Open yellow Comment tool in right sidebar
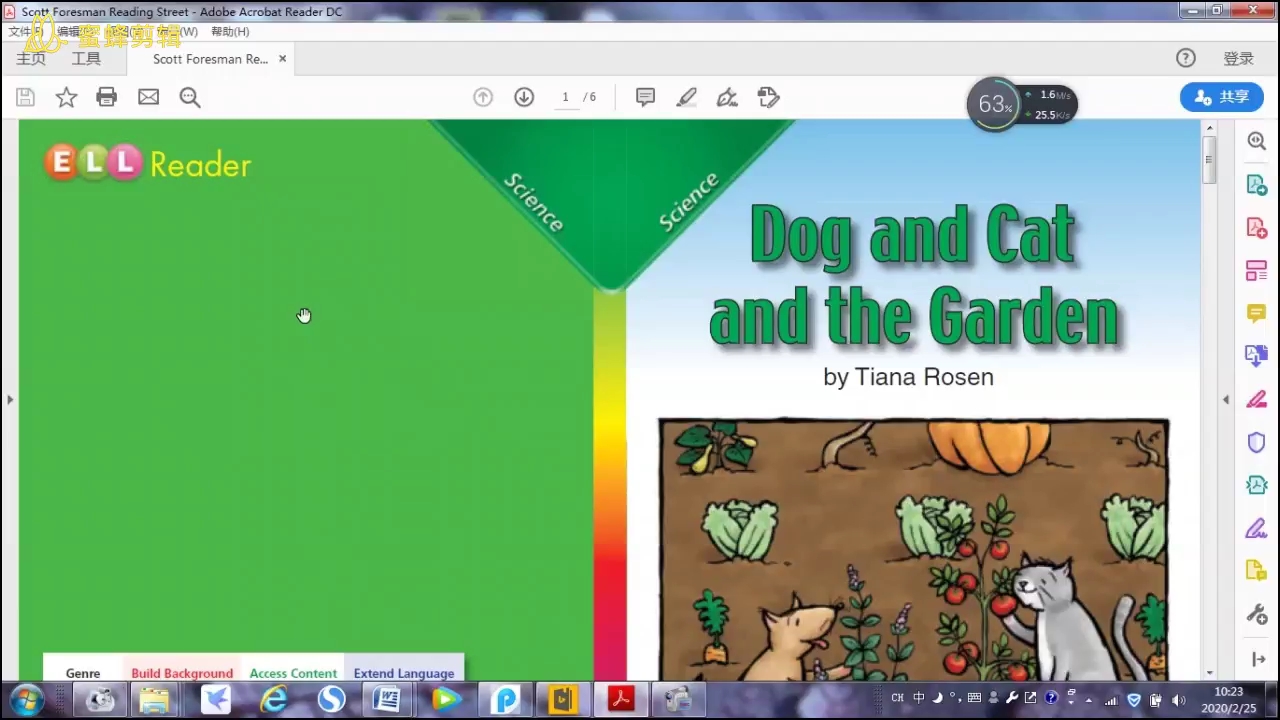1280x720 pixels. (x=1257, y=314)
